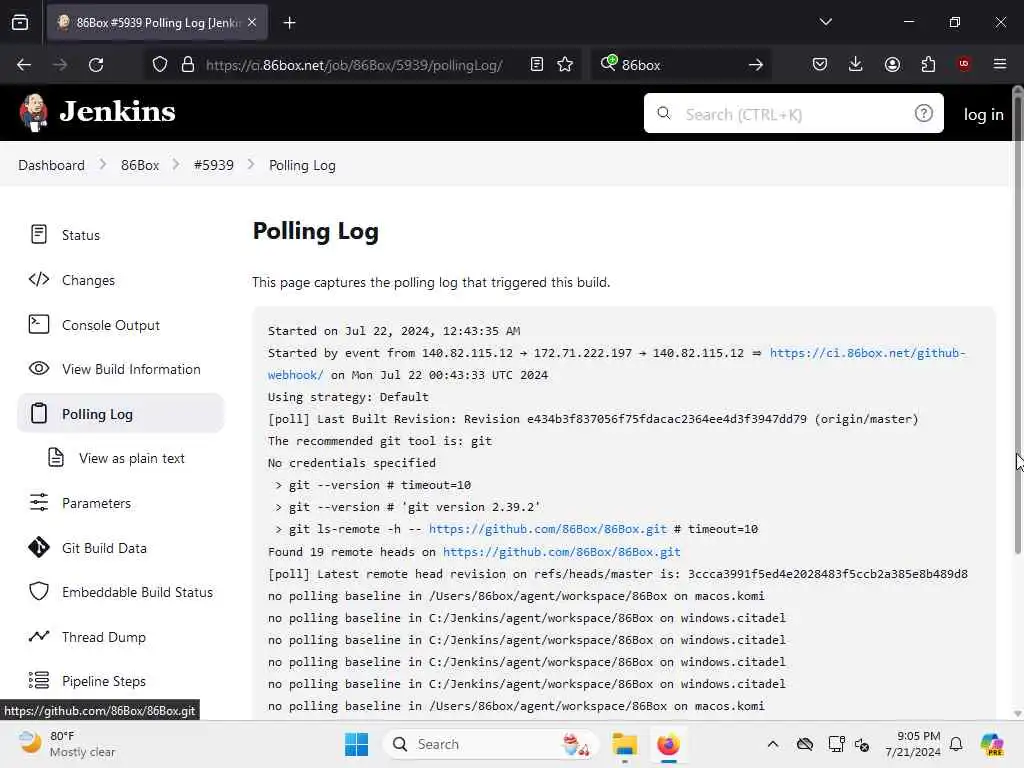Click the Git Build Data diamond icon

click(x=39, y=547)
